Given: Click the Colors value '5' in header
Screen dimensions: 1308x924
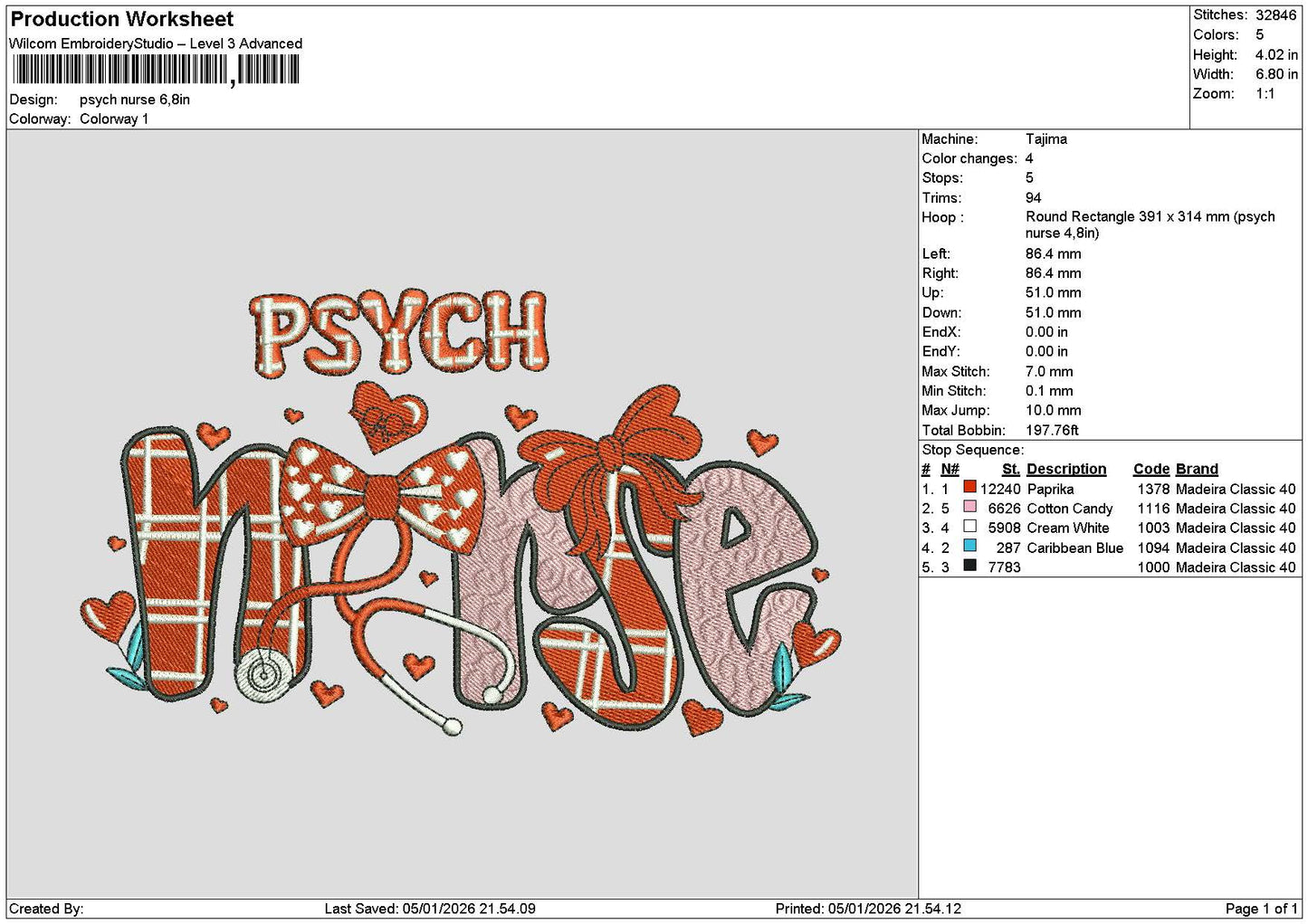Looking at the screenshot, I should tap(1259, 35).
